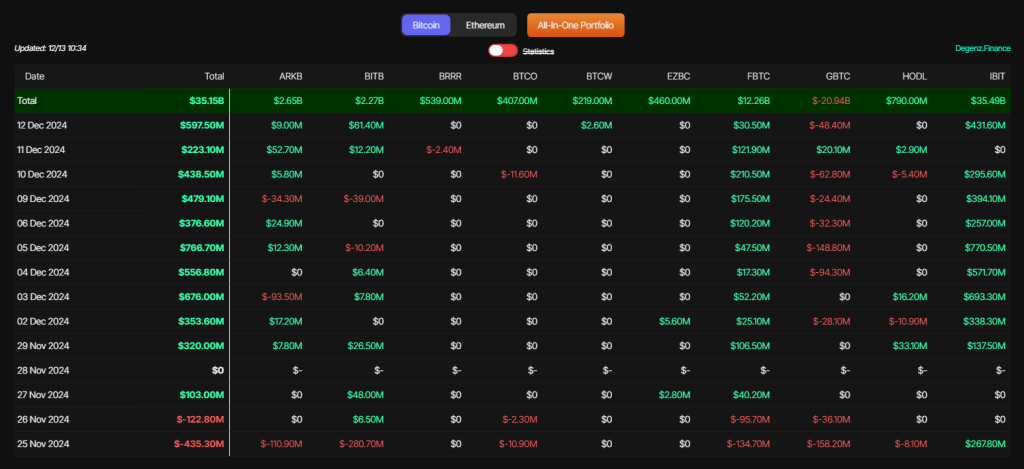Click the IBIT column header

click(x=995, y=76)
